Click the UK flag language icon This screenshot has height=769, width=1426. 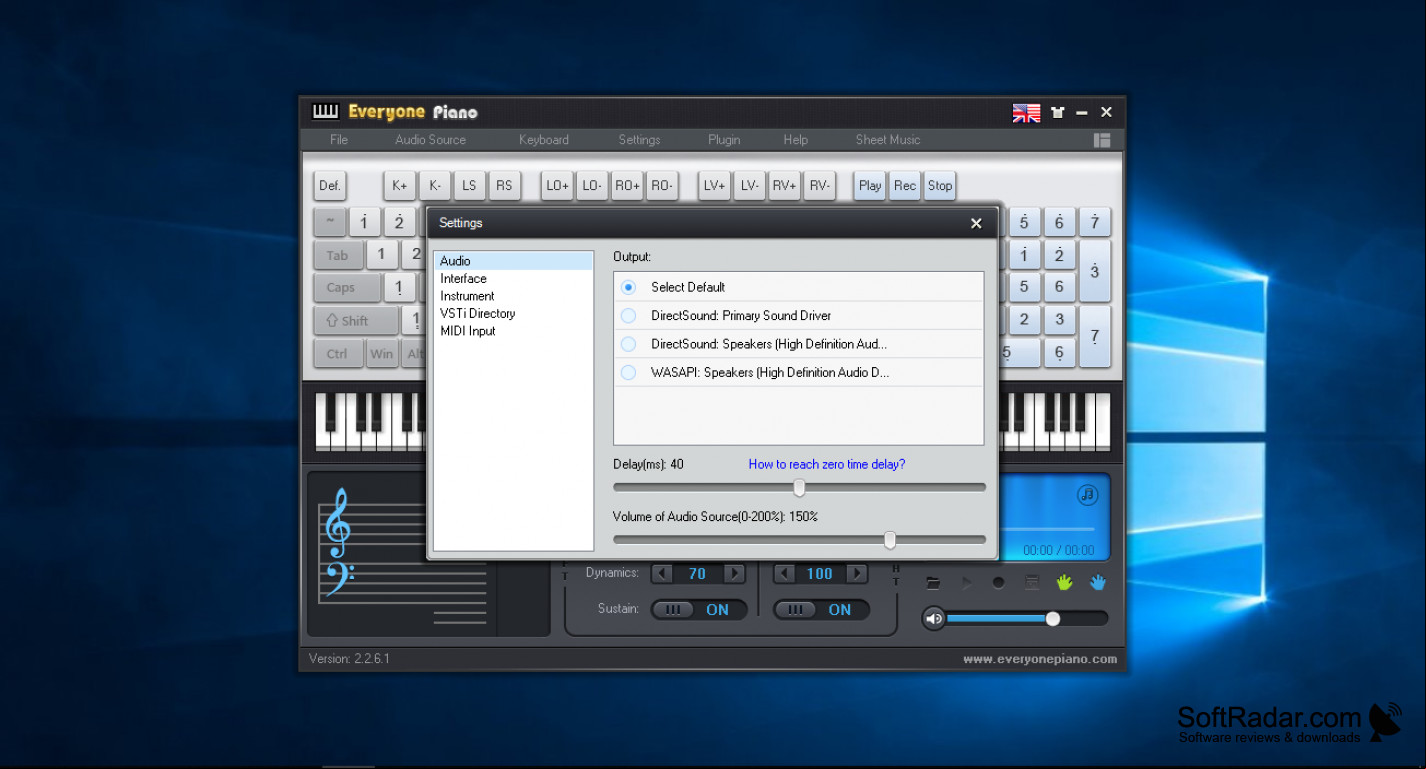pyautogui.click(x=1026, y=113)
